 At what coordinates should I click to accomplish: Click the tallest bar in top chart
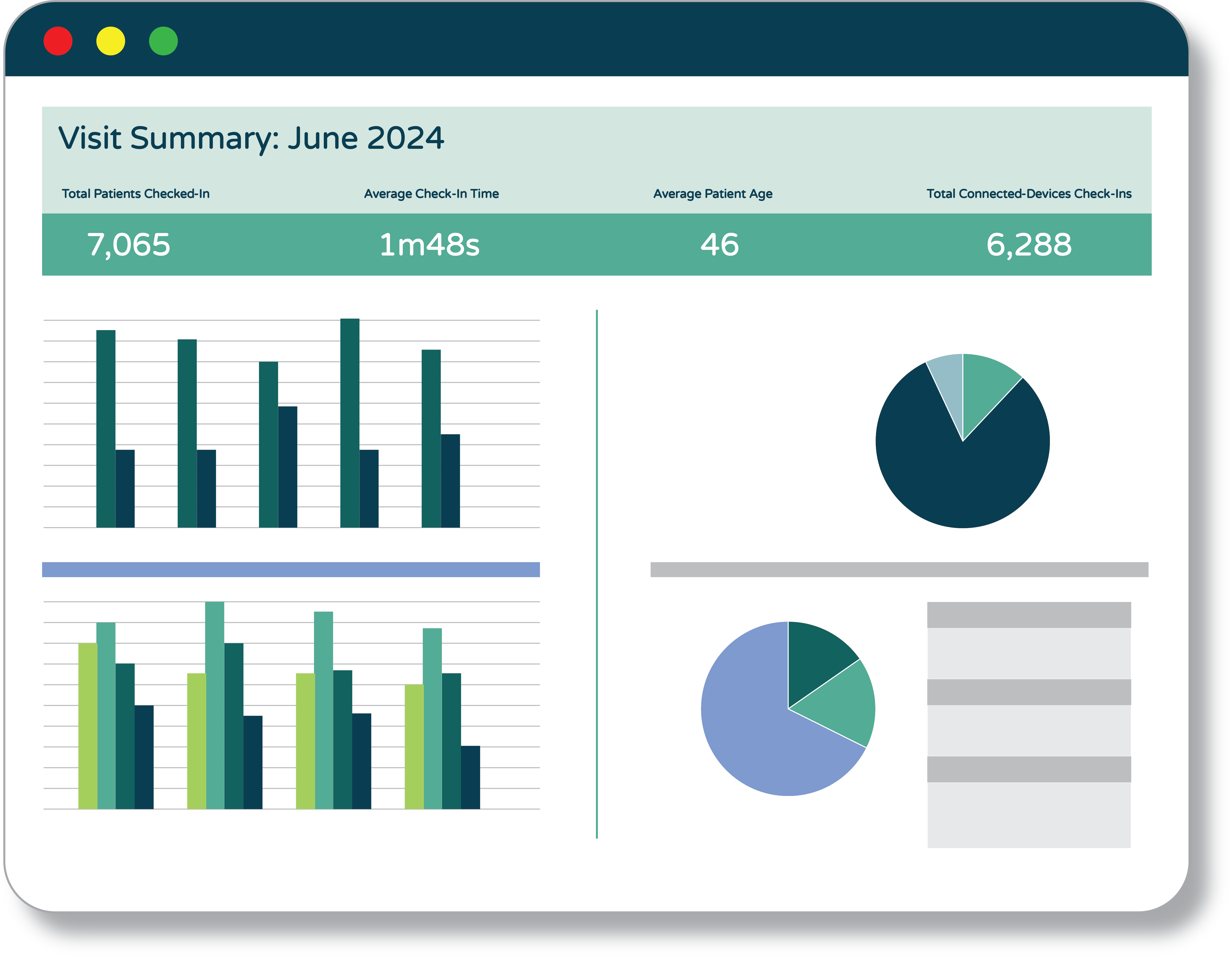tap(350, 423)
